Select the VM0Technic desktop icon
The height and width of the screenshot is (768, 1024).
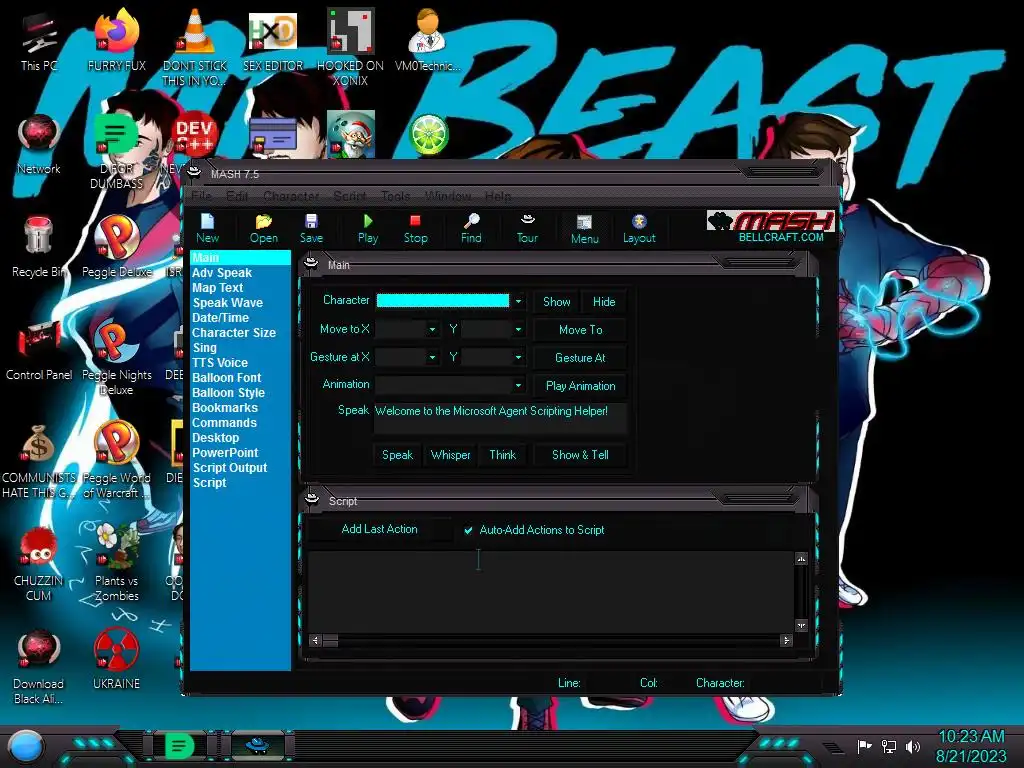point(428,40)
